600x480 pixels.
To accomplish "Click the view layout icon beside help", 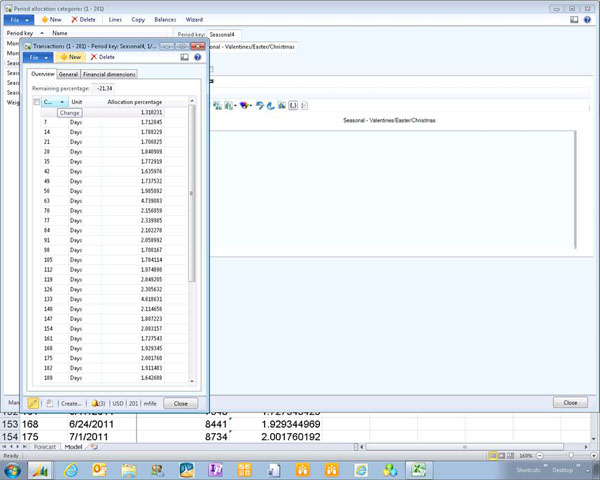I will tap(185, 57).
